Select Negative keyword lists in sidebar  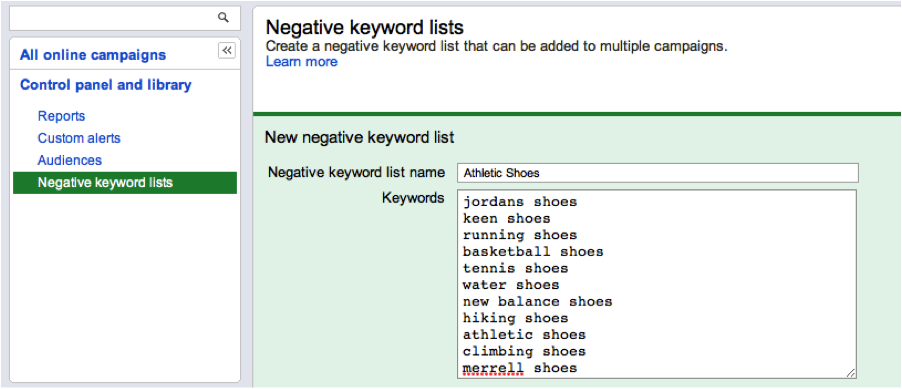[125, 183]
